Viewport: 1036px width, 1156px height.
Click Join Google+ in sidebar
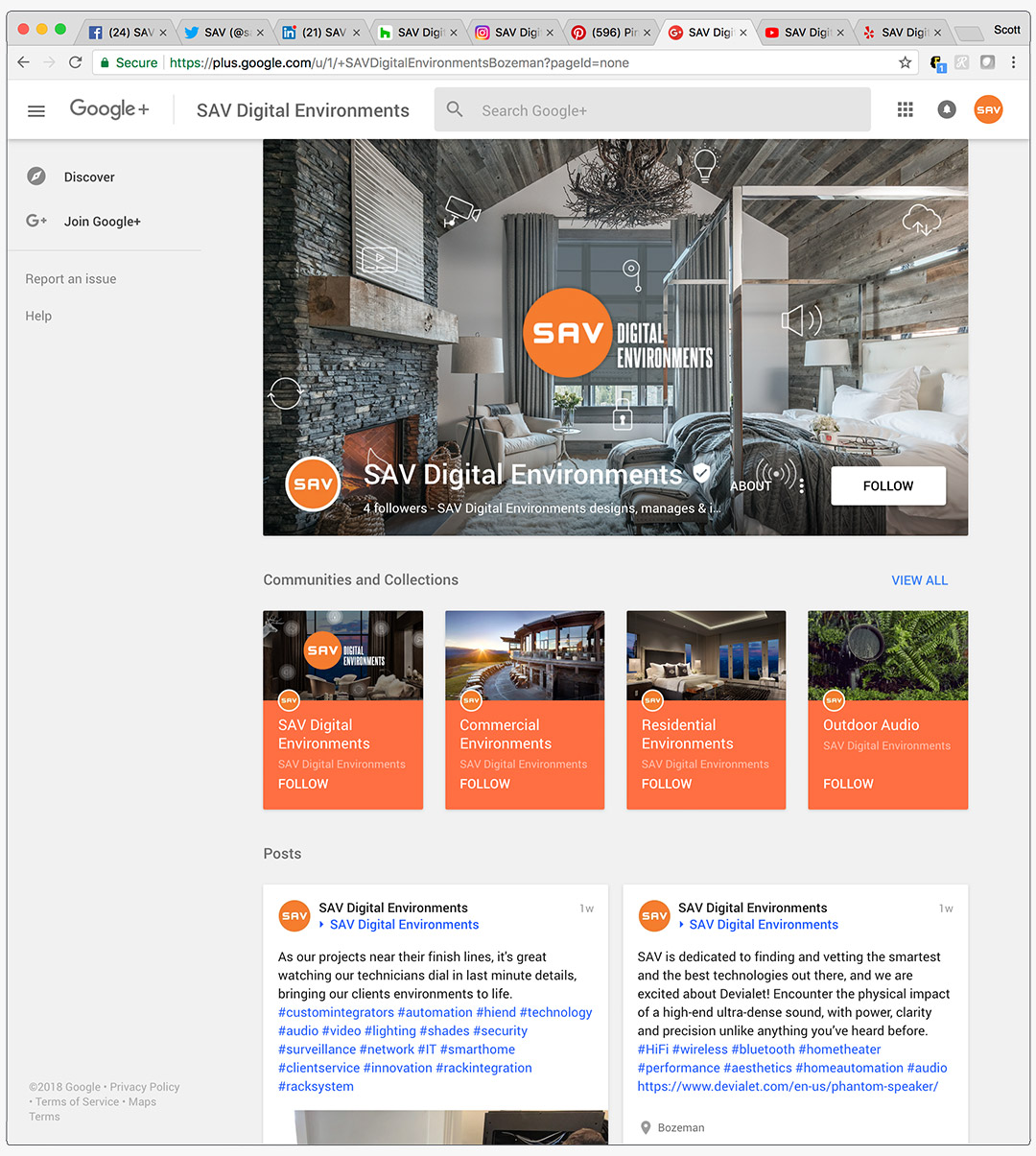[x=103, y=222]
